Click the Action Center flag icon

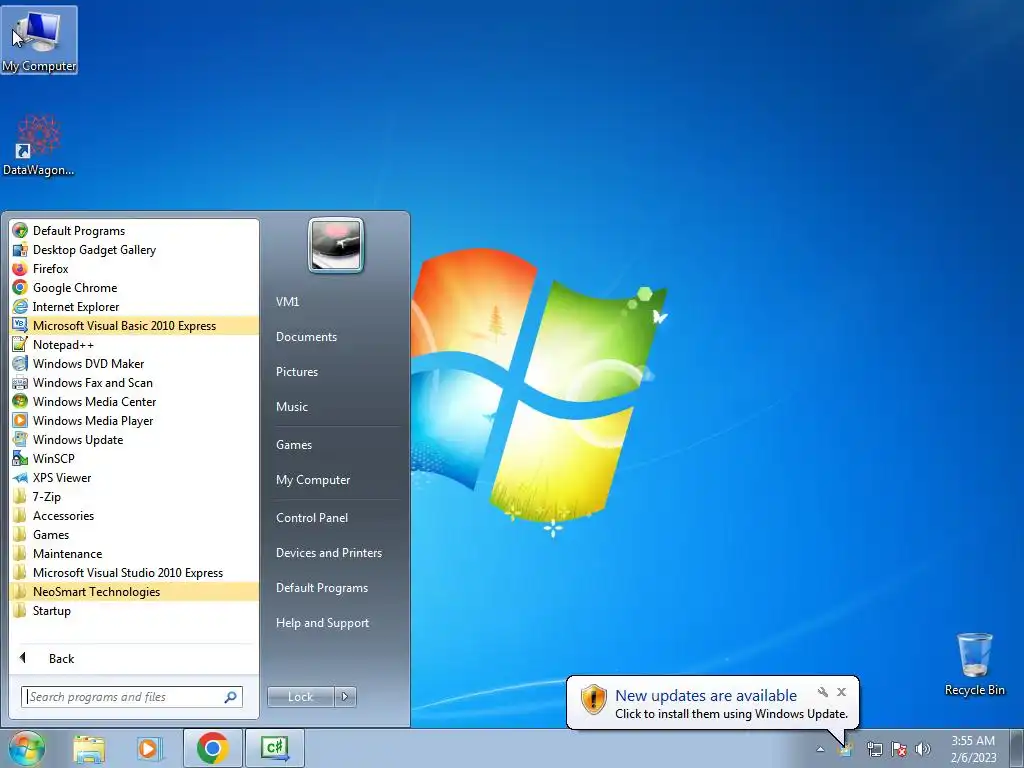coord(899,749)
